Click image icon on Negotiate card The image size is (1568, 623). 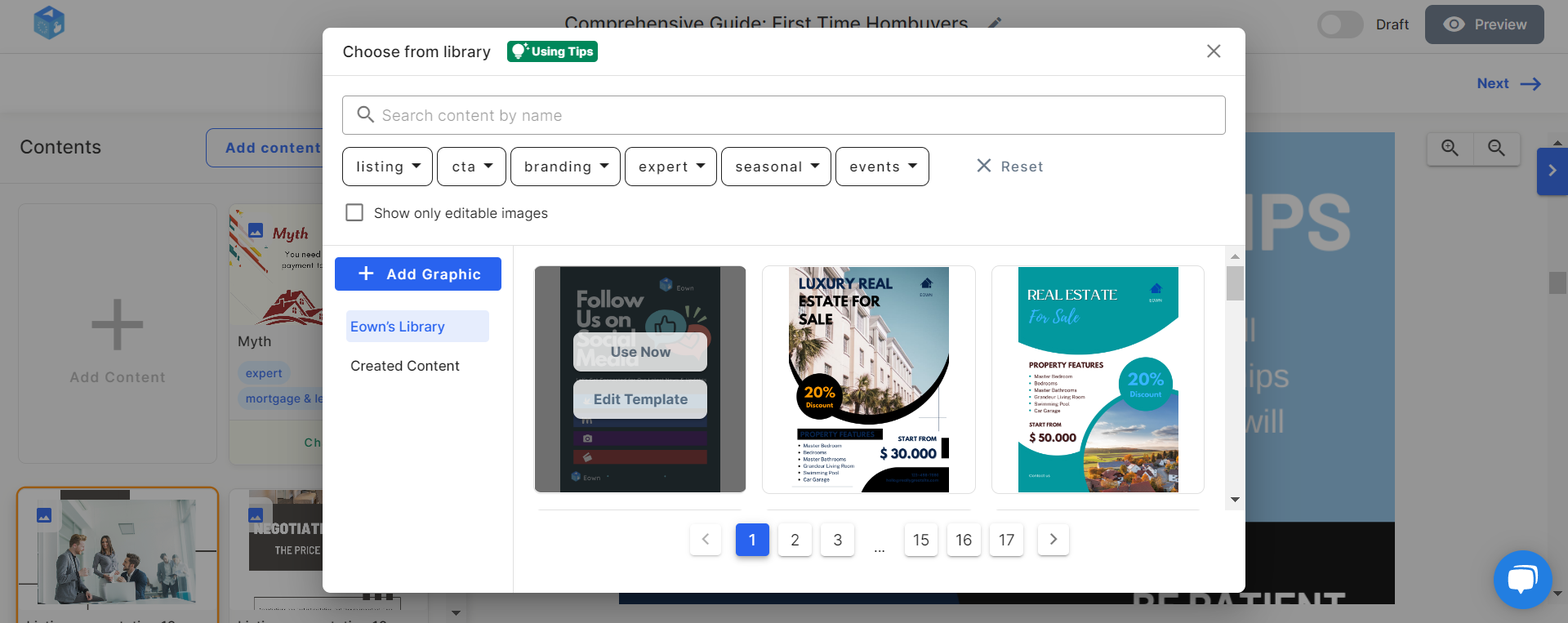[256, 515]
